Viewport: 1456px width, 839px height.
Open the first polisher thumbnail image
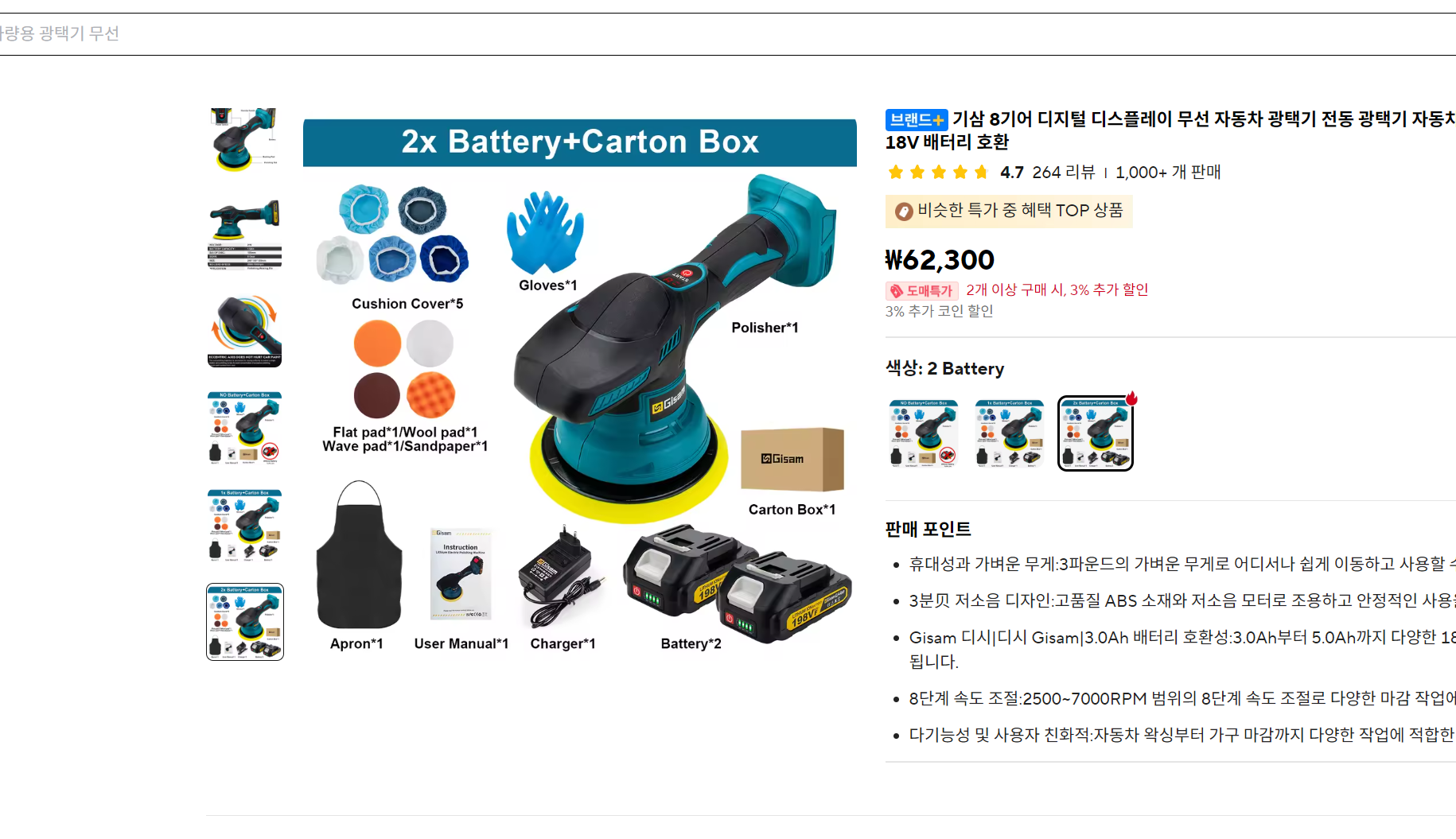click(245, 140)
